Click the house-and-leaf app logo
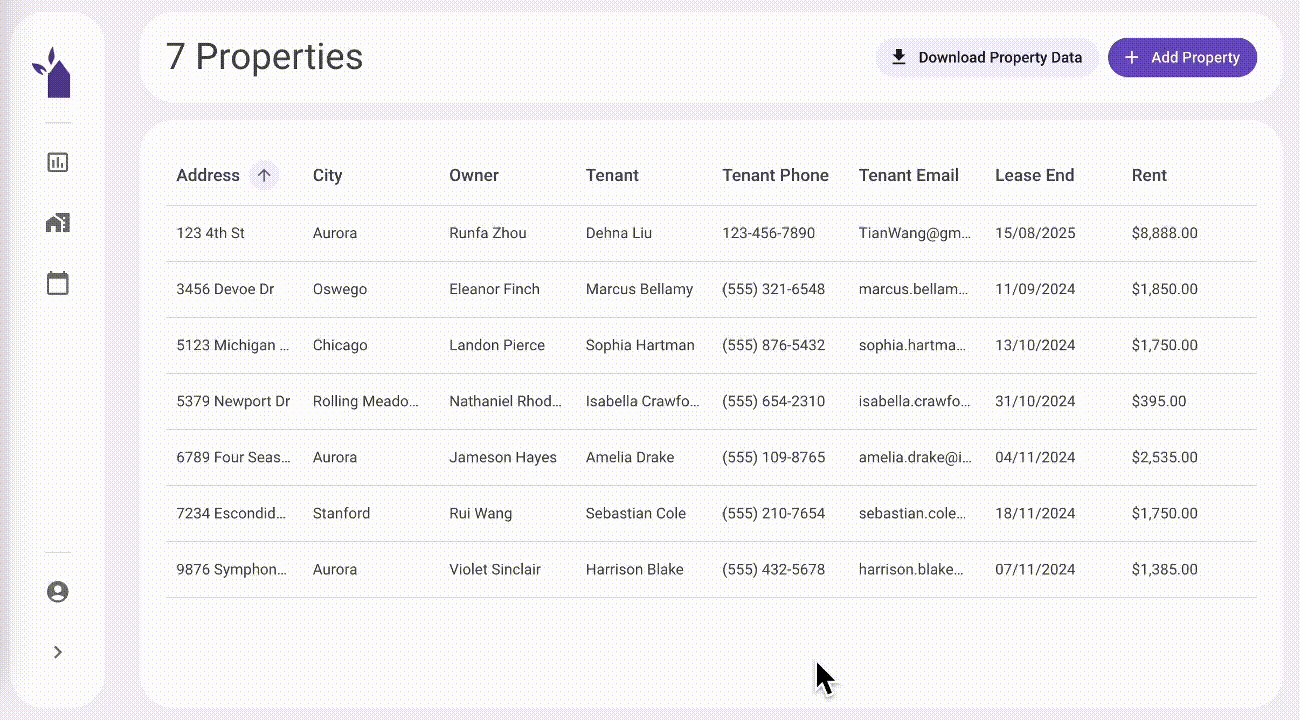Image resolution: width=1300 pixels, height=720 pixels. pyautogui.click(x=57, y=74)
